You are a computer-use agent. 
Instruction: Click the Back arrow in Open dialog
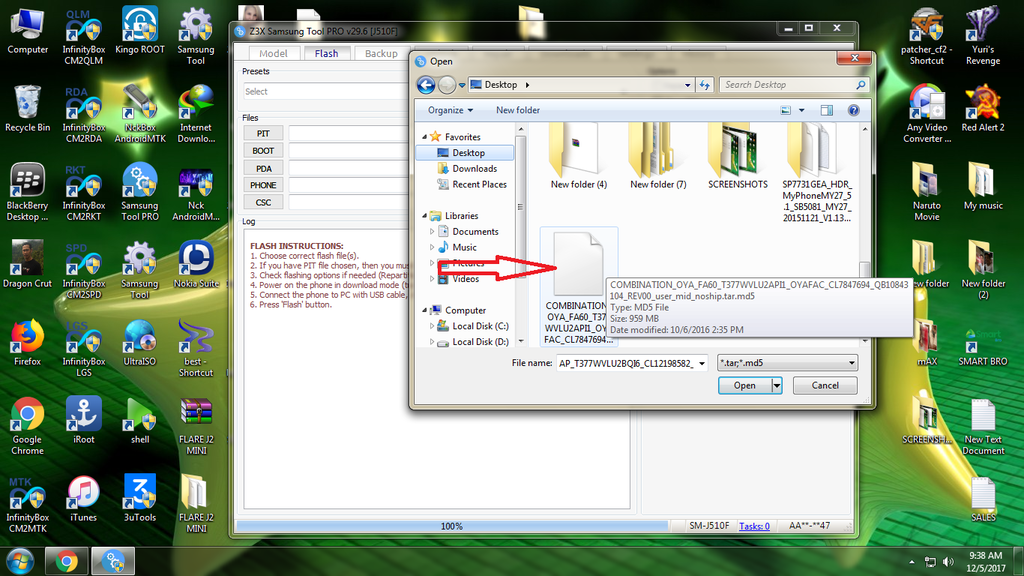coord(426,85)
